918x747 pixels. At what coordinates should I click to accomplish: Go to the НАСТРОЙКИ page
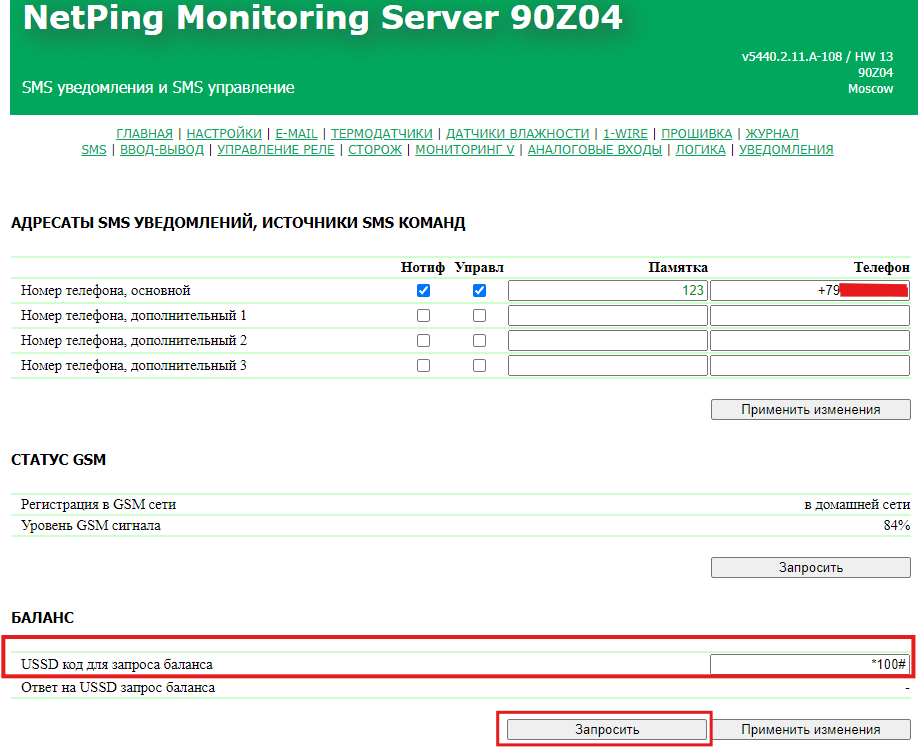[x=224, y=133]
